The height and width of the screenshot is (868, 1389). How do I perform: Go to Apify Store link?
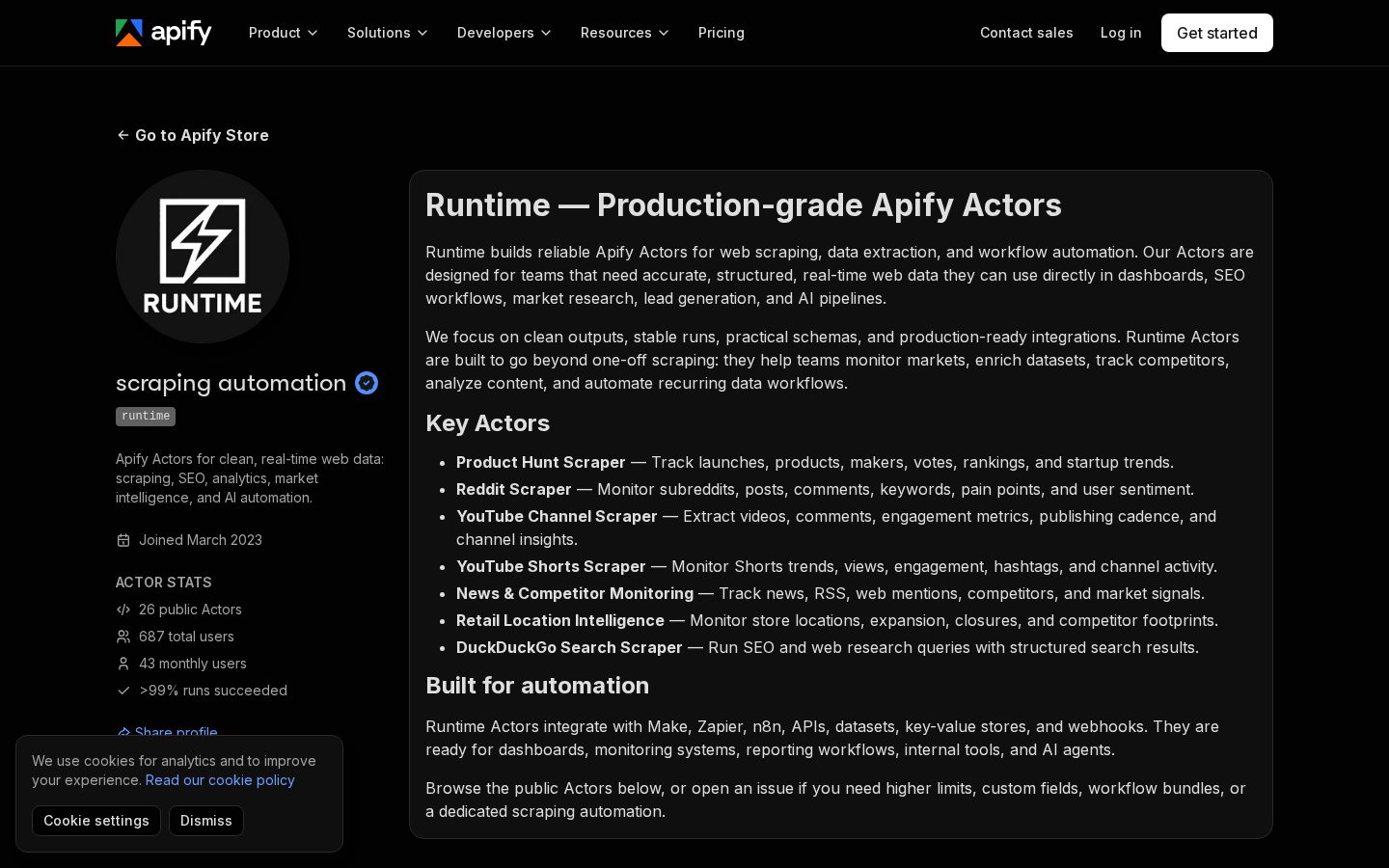click(x=192, y=135)
